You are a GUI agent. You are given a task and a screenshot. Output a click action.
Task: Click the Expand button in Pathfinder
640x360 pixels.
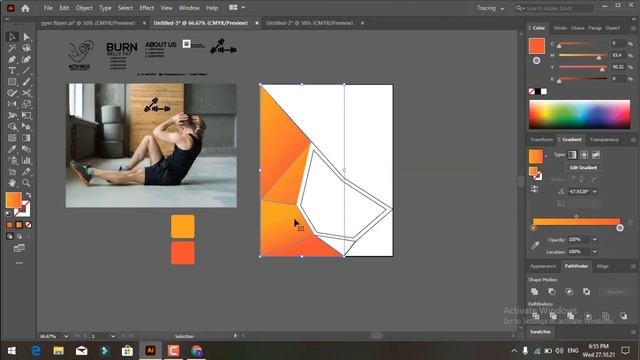coord(615,292)
